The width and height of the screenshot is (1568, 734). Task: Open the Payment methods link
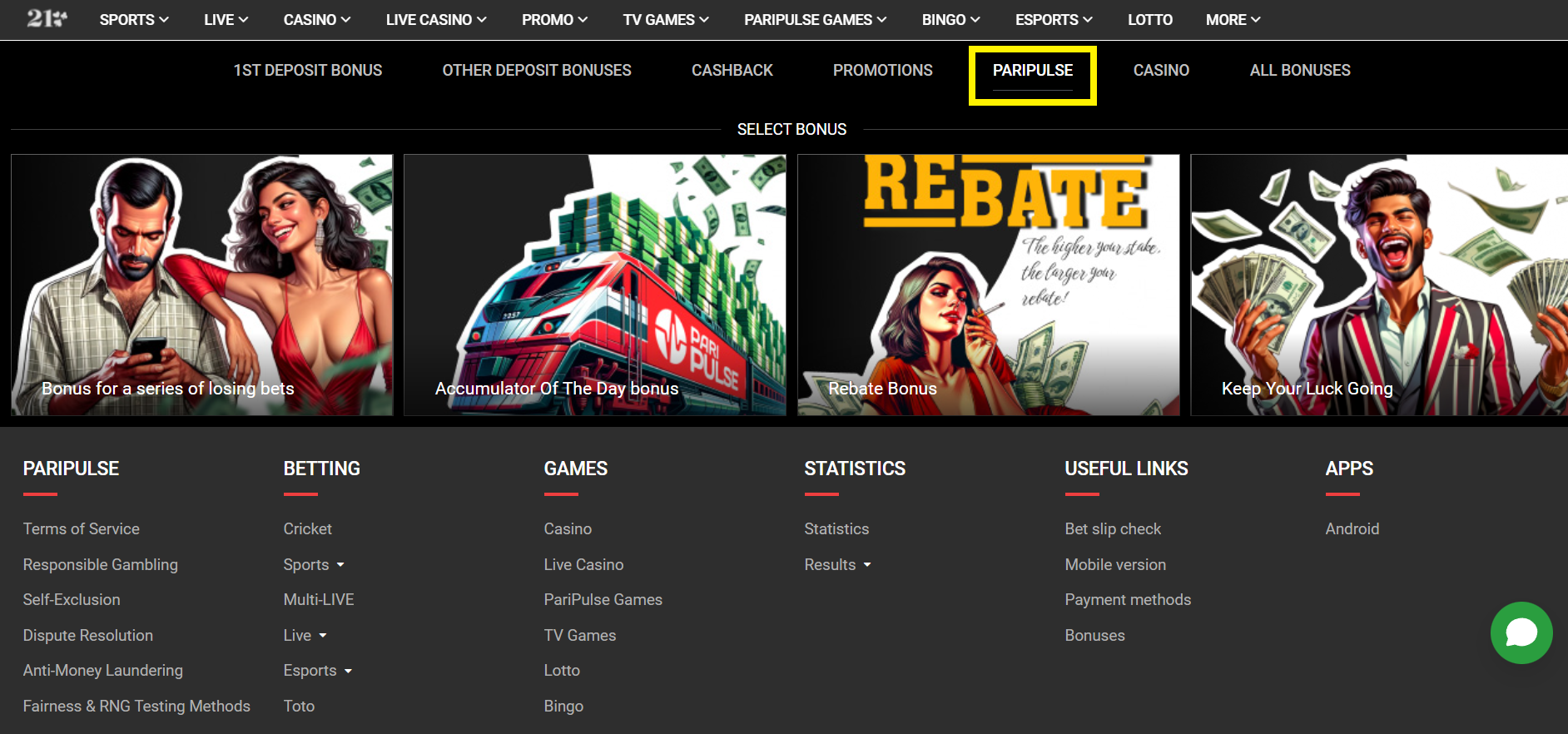click(x=1128, y=600)
